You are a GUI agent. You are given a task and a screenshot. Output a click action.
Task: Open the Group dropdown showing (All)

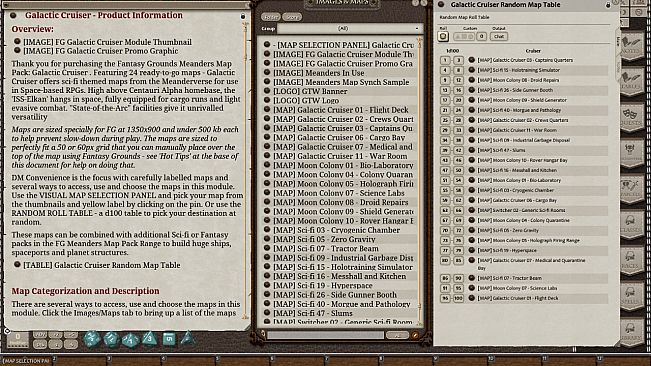point(349,29)
